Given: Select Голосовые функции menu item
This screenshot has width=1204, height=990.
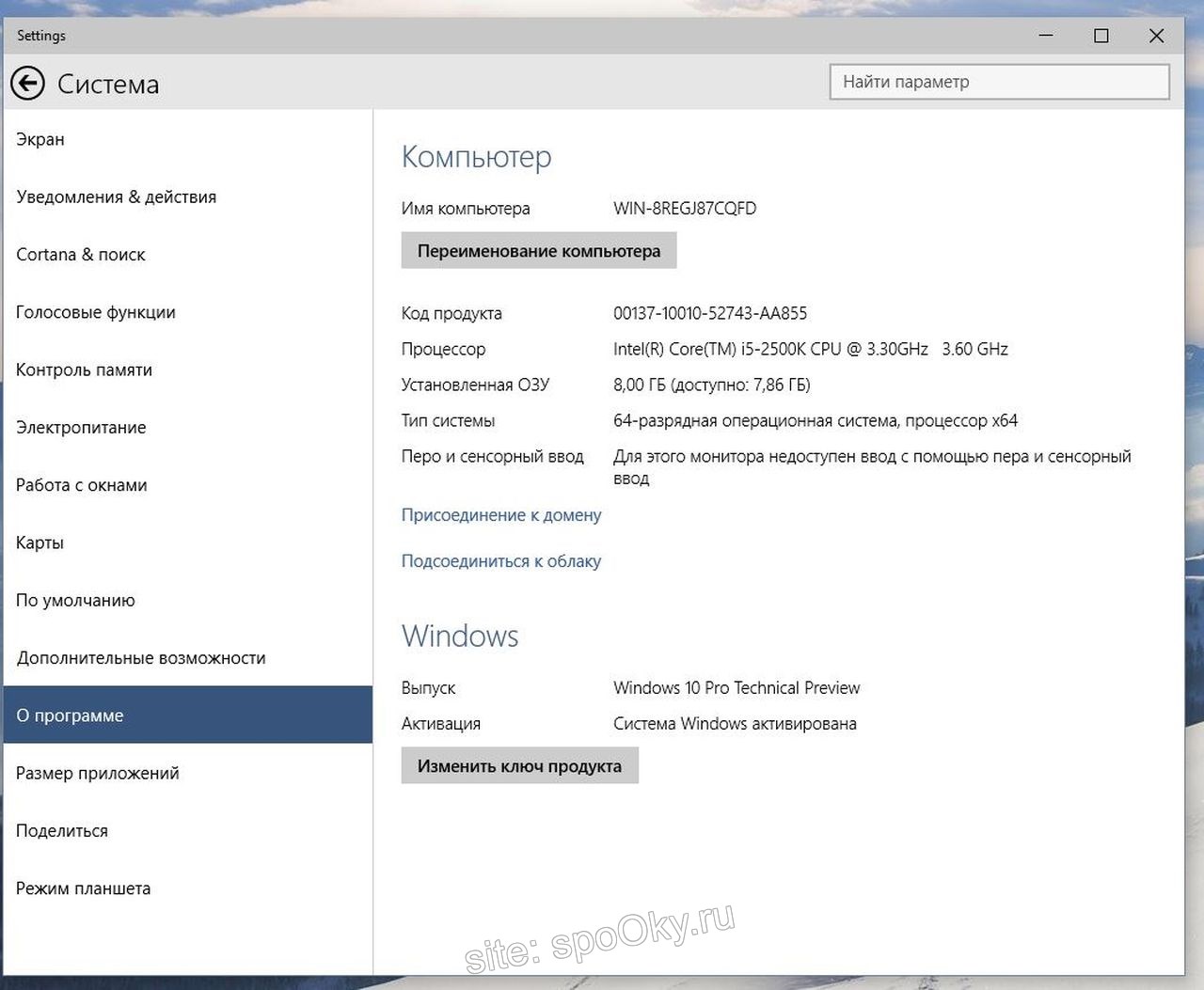Looking at the screenshot, I should [x=188, y=312].
